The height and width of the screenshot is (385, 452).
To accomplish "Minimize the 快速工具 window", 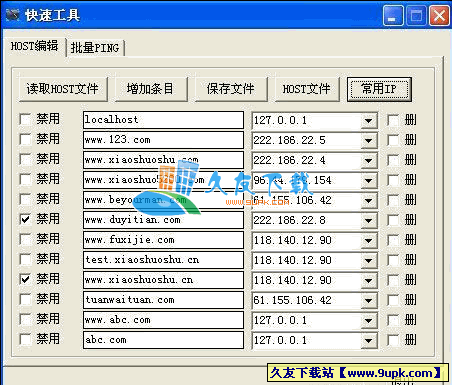I will click(393, 16).
